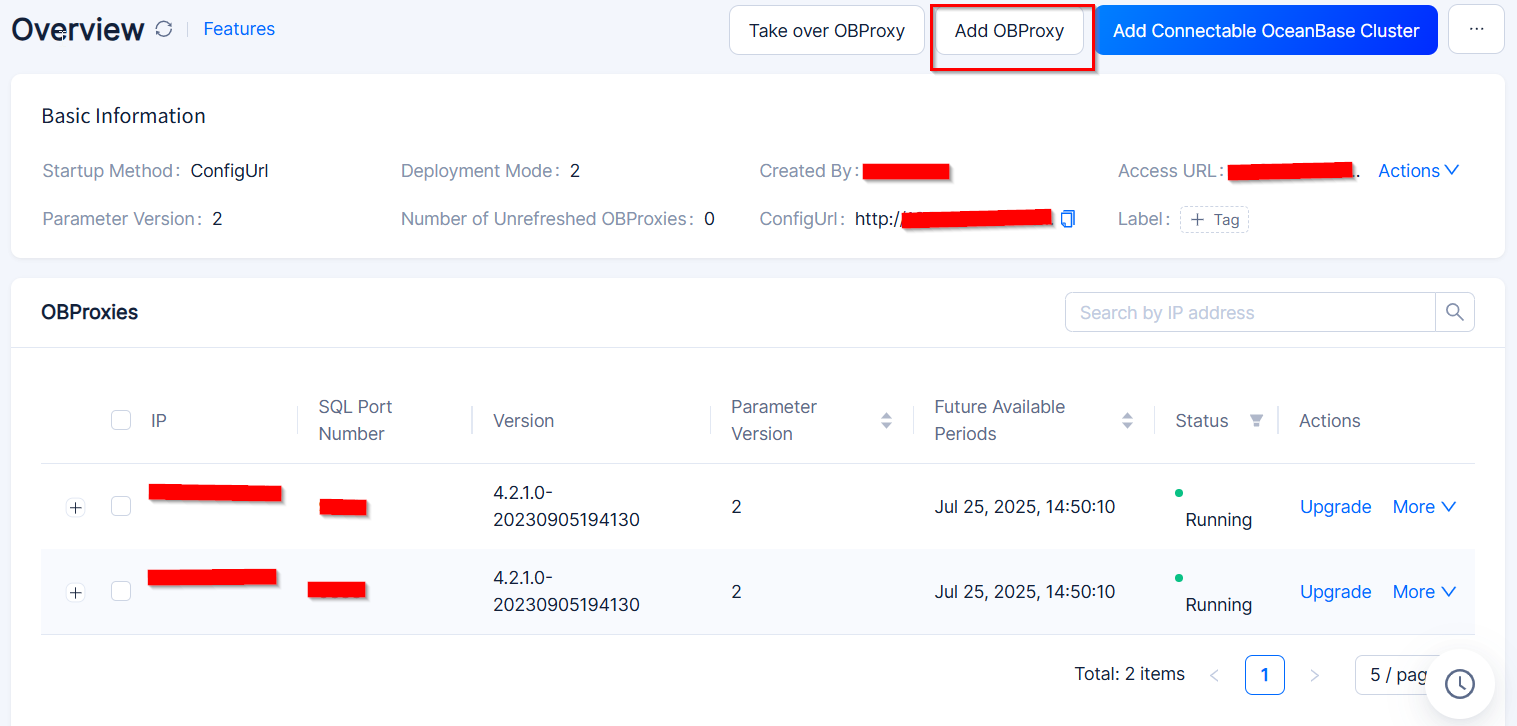Add a label with the Tag button
The image size is (1517, 726).
(x=1214, y=219)
